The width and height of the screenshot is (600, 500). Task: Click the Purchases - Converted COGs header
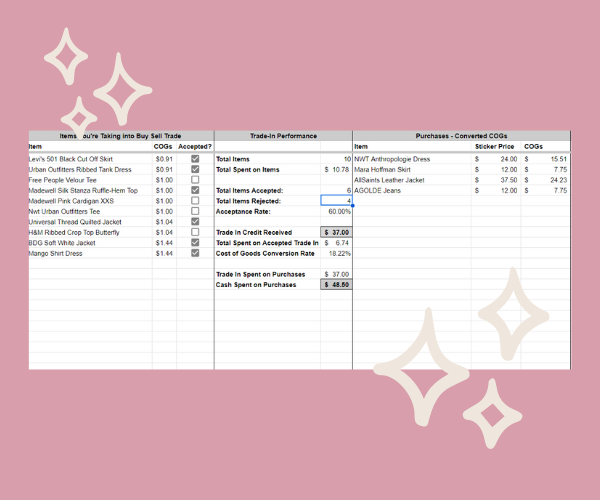click(461, 136)
